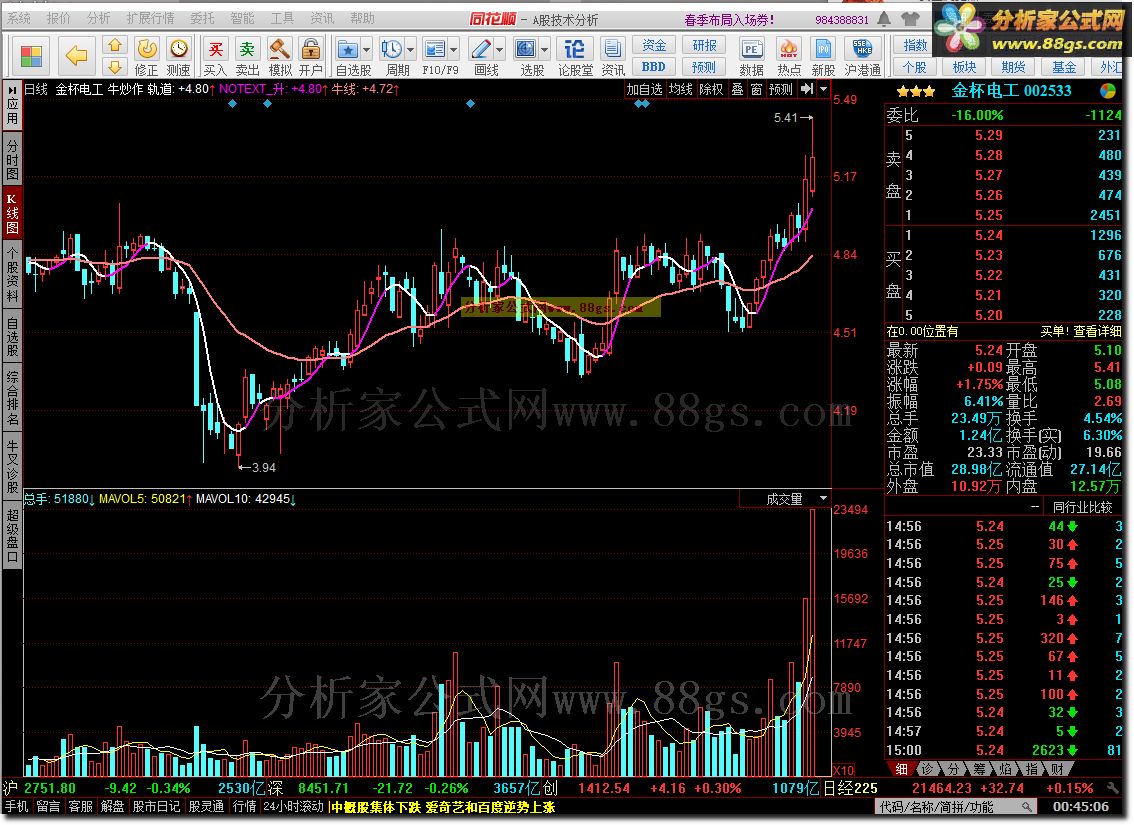Toggle the 叠 overlay button

click(x=737, y=89)
